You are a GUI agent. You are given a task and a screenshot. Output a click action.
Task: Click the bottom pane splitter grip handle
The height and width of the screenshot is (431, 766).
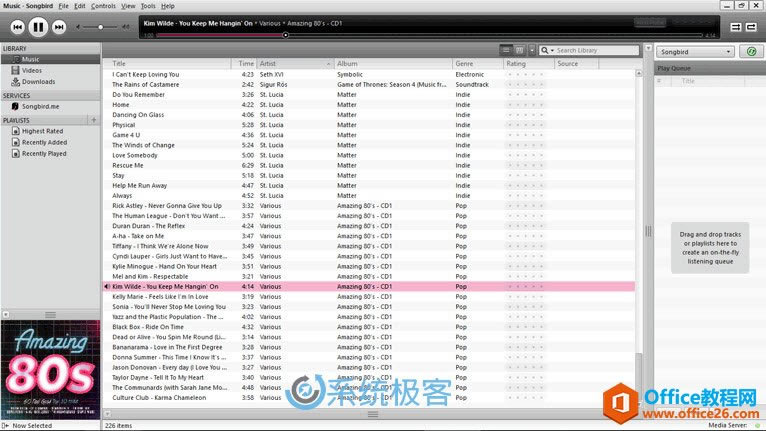pyautogui.click(x=373, y=414)
